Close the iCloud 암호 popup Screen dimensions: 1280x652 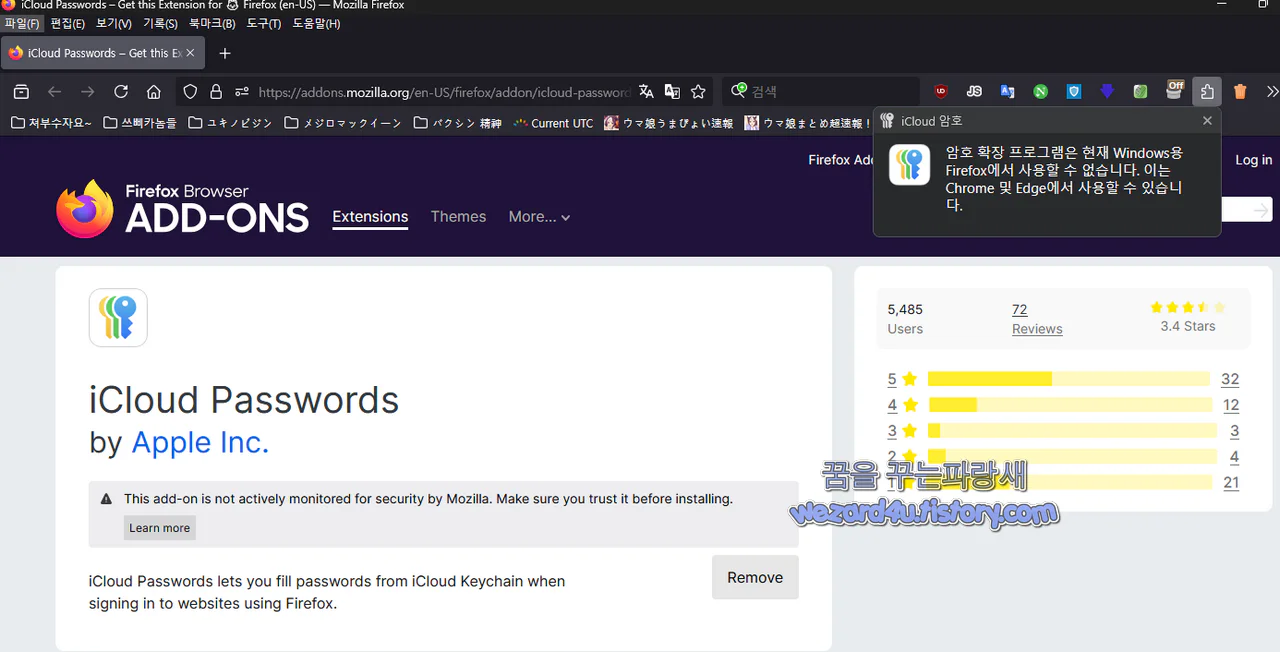coord(1207,121)
